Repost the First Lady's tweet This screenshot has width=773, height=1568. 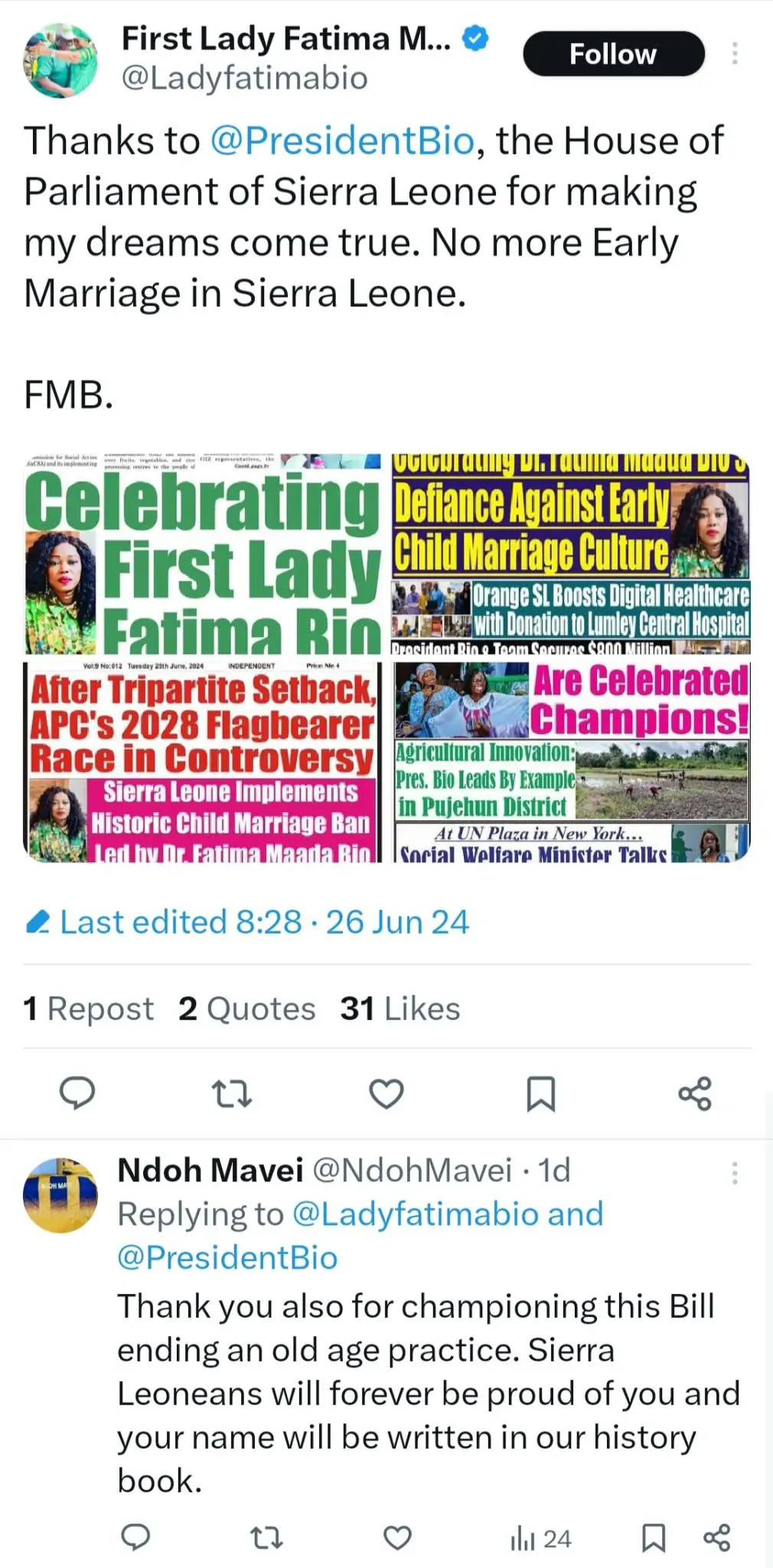[231, 1093]
